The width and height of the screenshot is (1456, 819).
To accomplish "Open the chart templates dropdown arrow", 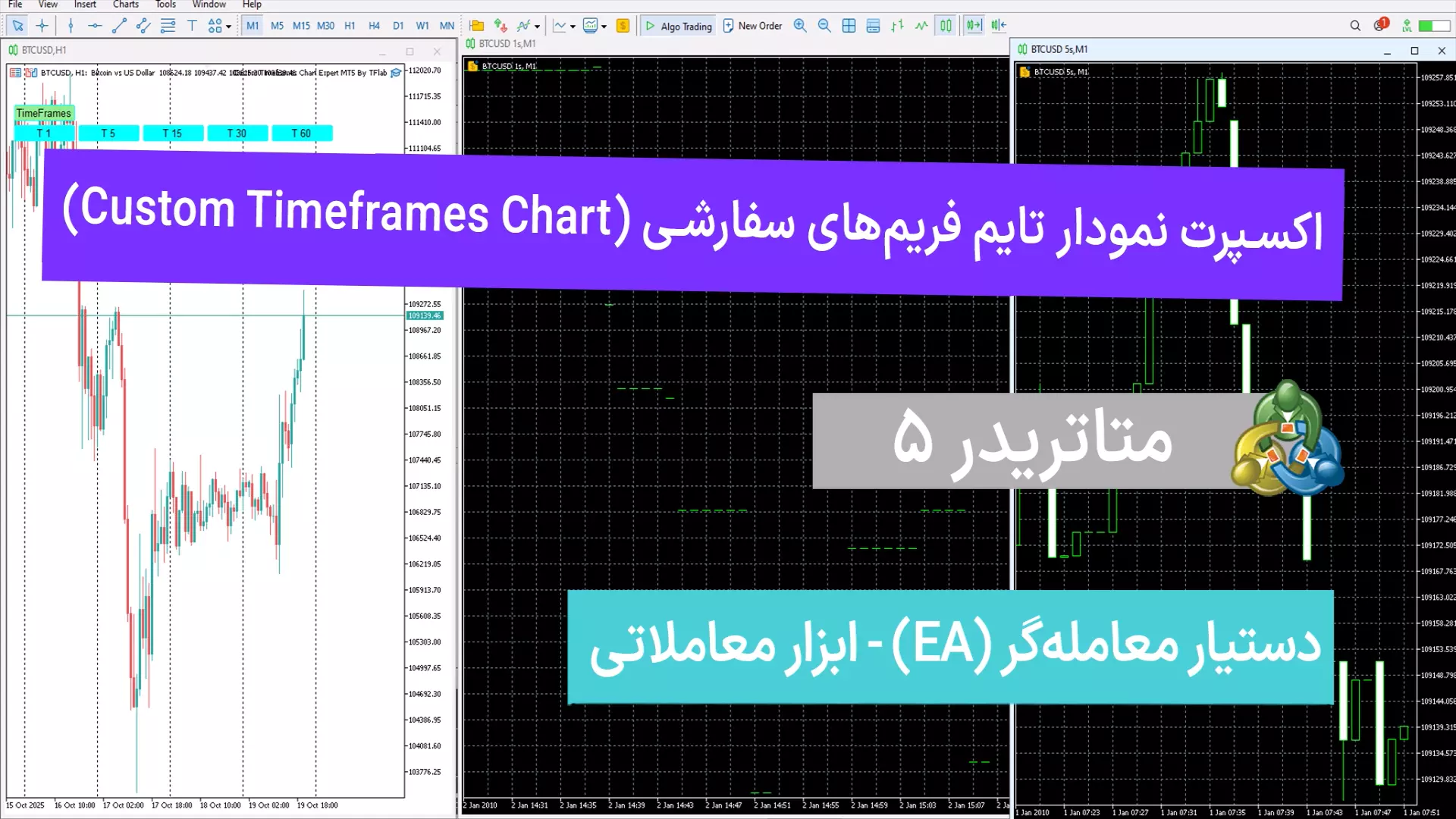I will [x=604, y=27].
